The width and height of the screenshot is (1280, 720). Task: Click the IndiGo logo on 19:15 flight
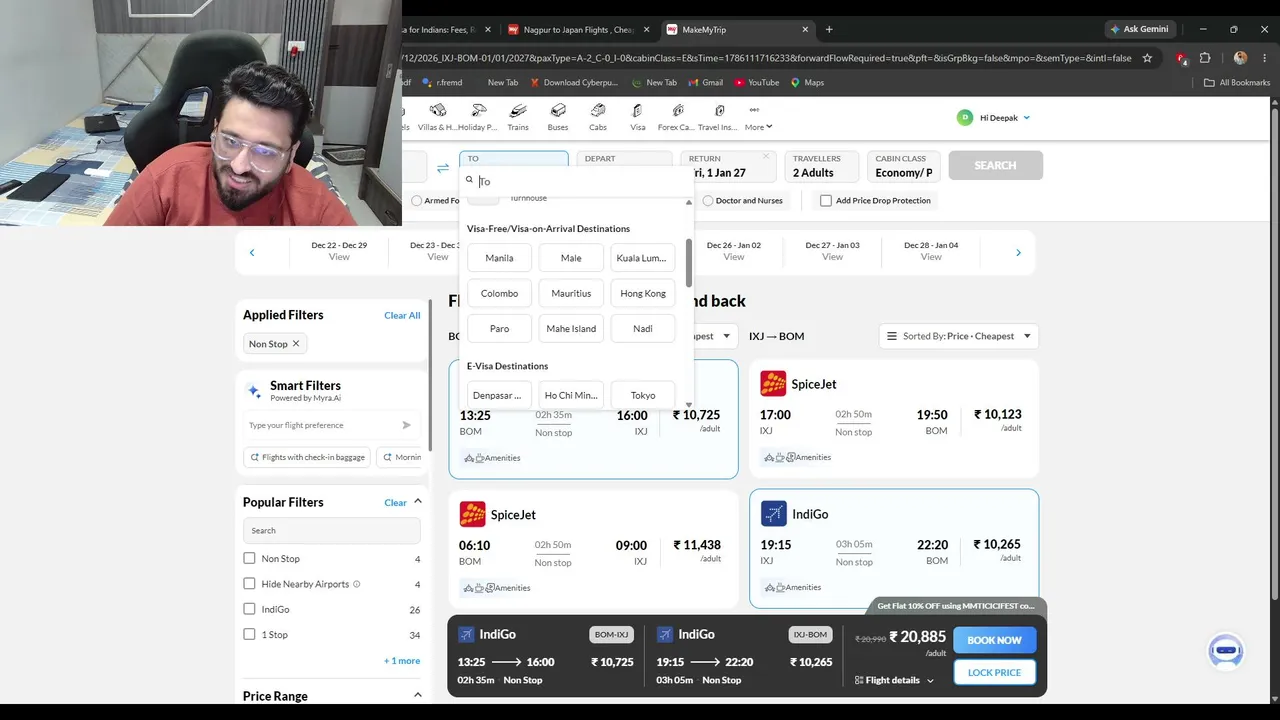click(x=774, y=514)
